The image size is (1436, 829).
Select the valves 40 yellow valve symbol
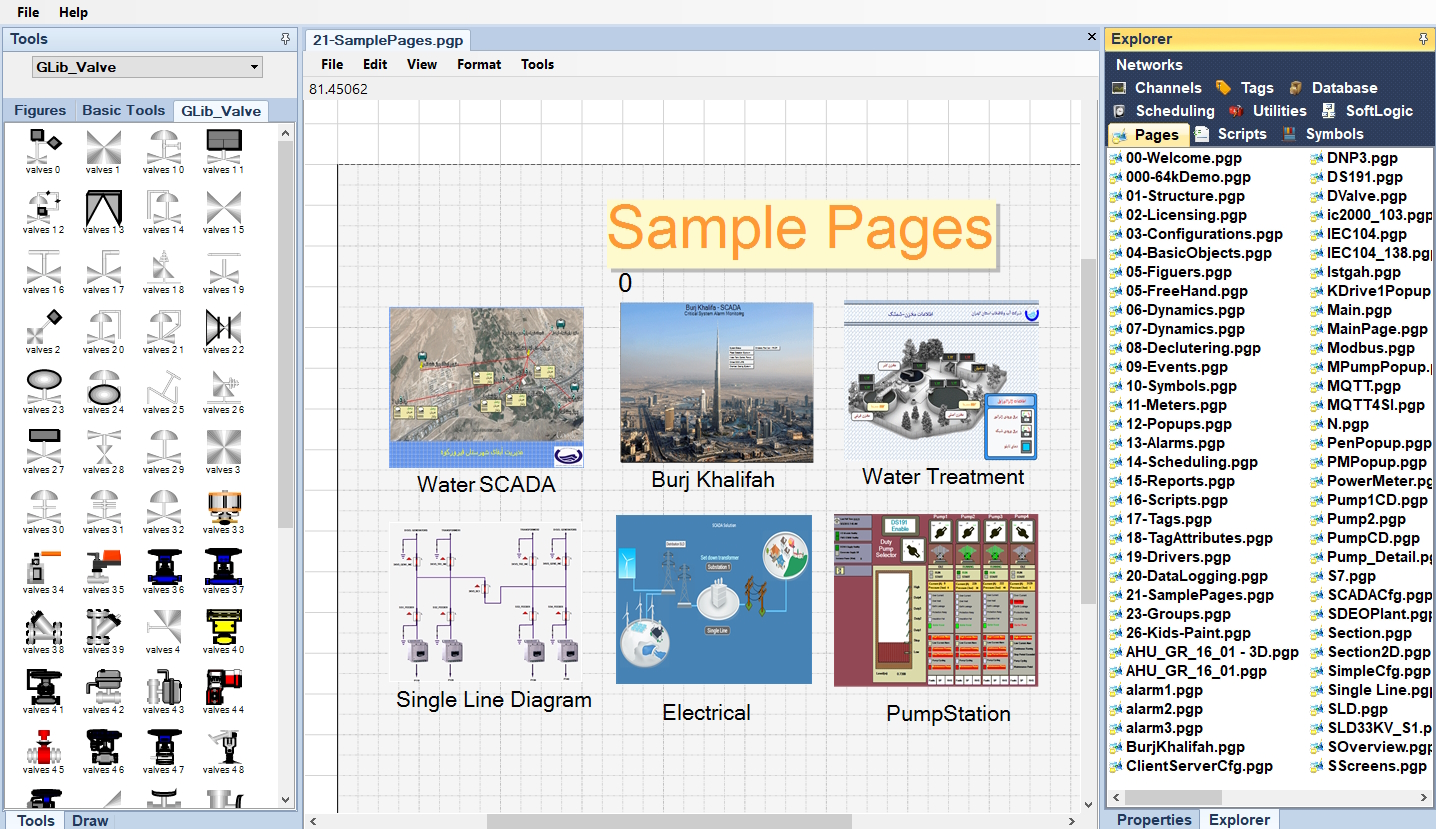222,629
